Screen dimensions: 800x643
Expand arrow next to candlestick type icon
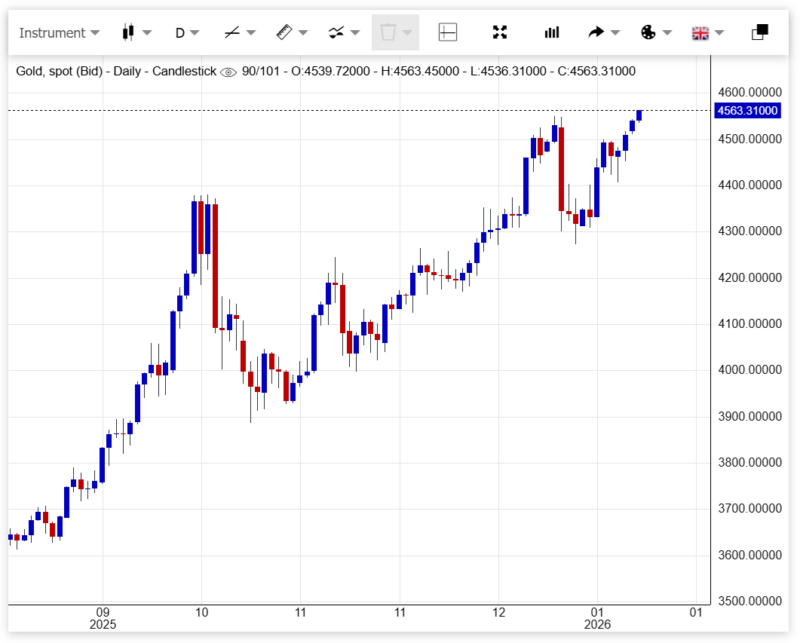147,32
